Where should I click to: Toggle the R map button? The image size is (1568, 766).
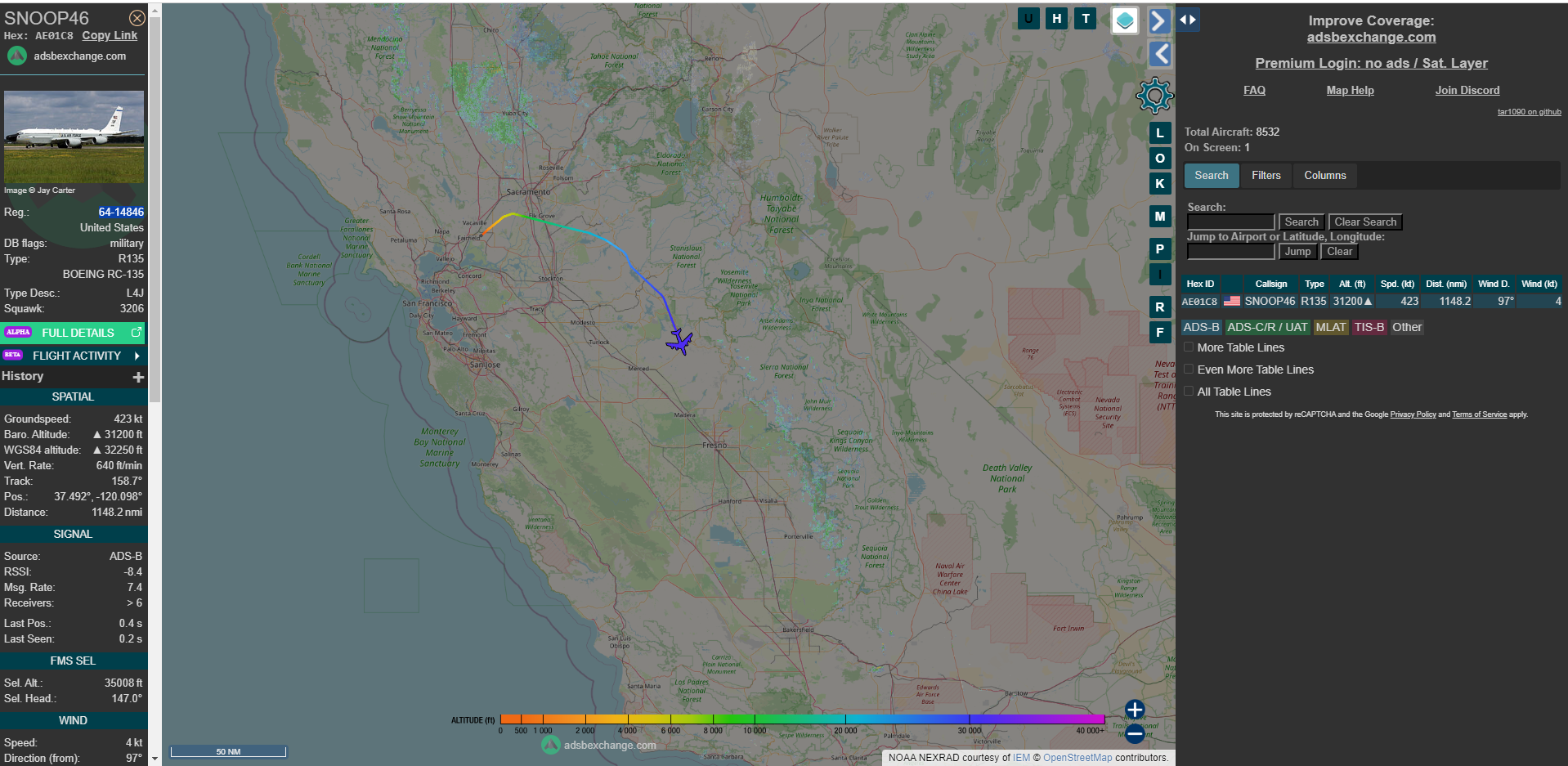point(1159,307)
